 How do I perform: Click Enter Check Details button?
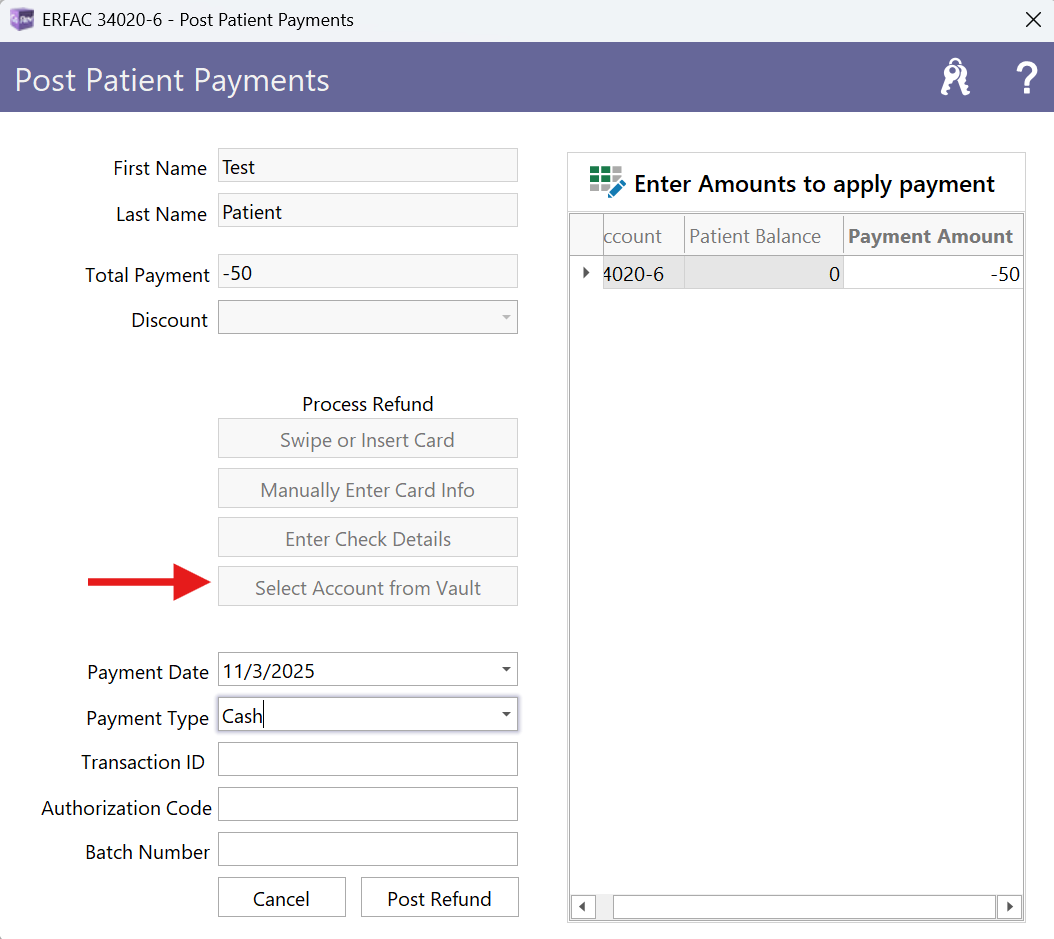pyautogui.click(x=368, y=539)
